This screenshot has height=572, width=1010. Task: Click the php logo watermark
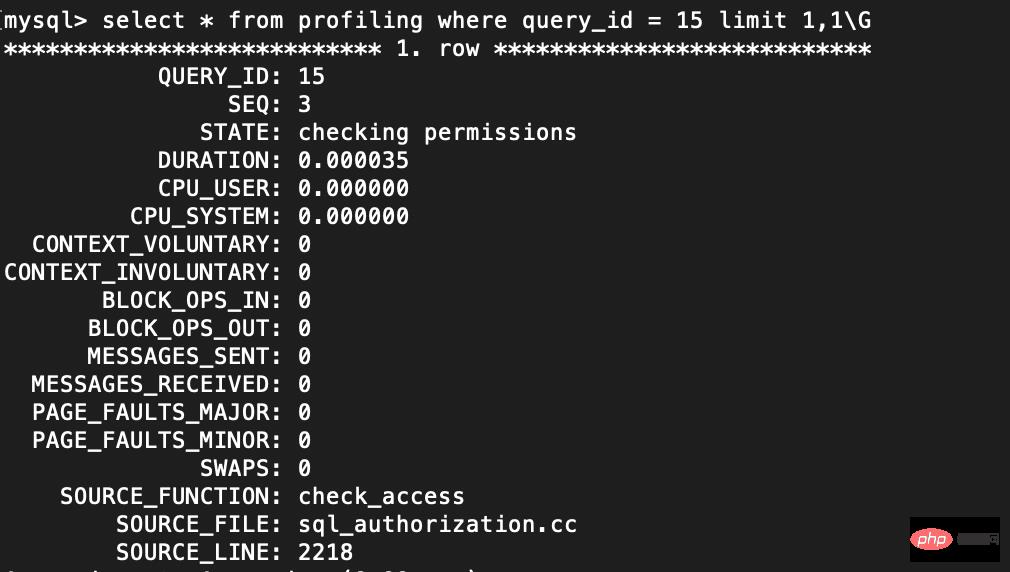(932, 539)
